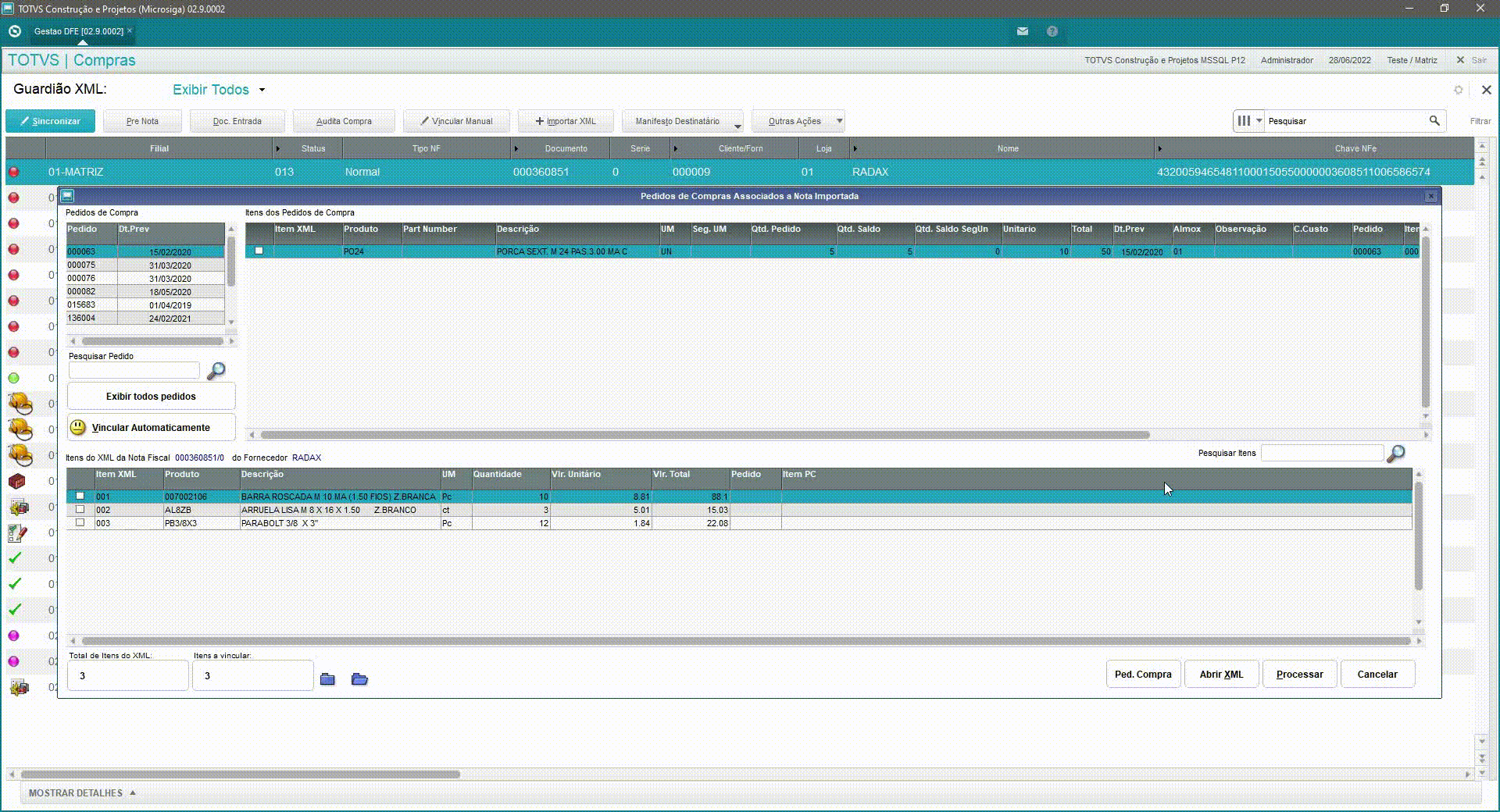Click the main search magnifier icon
Image resolution: width=1500 pixels, height=812 pixels.
coord(1434,121)
